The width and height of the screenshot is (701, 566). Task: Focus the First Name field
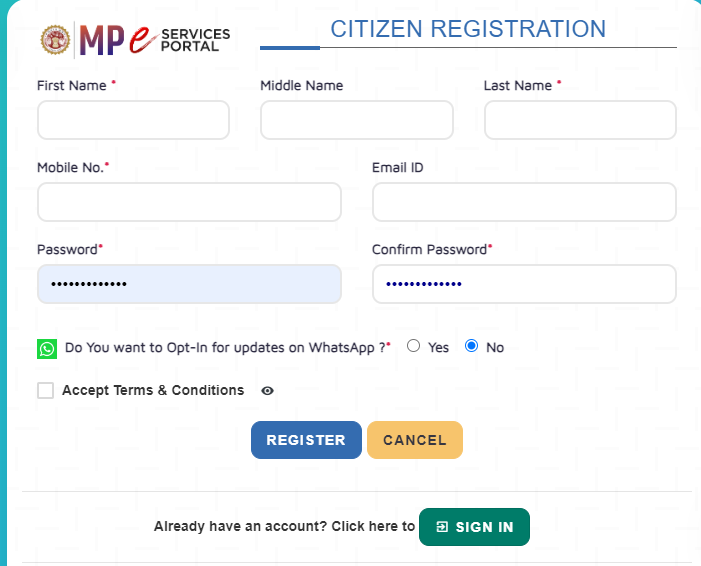(x=133, y=120)
